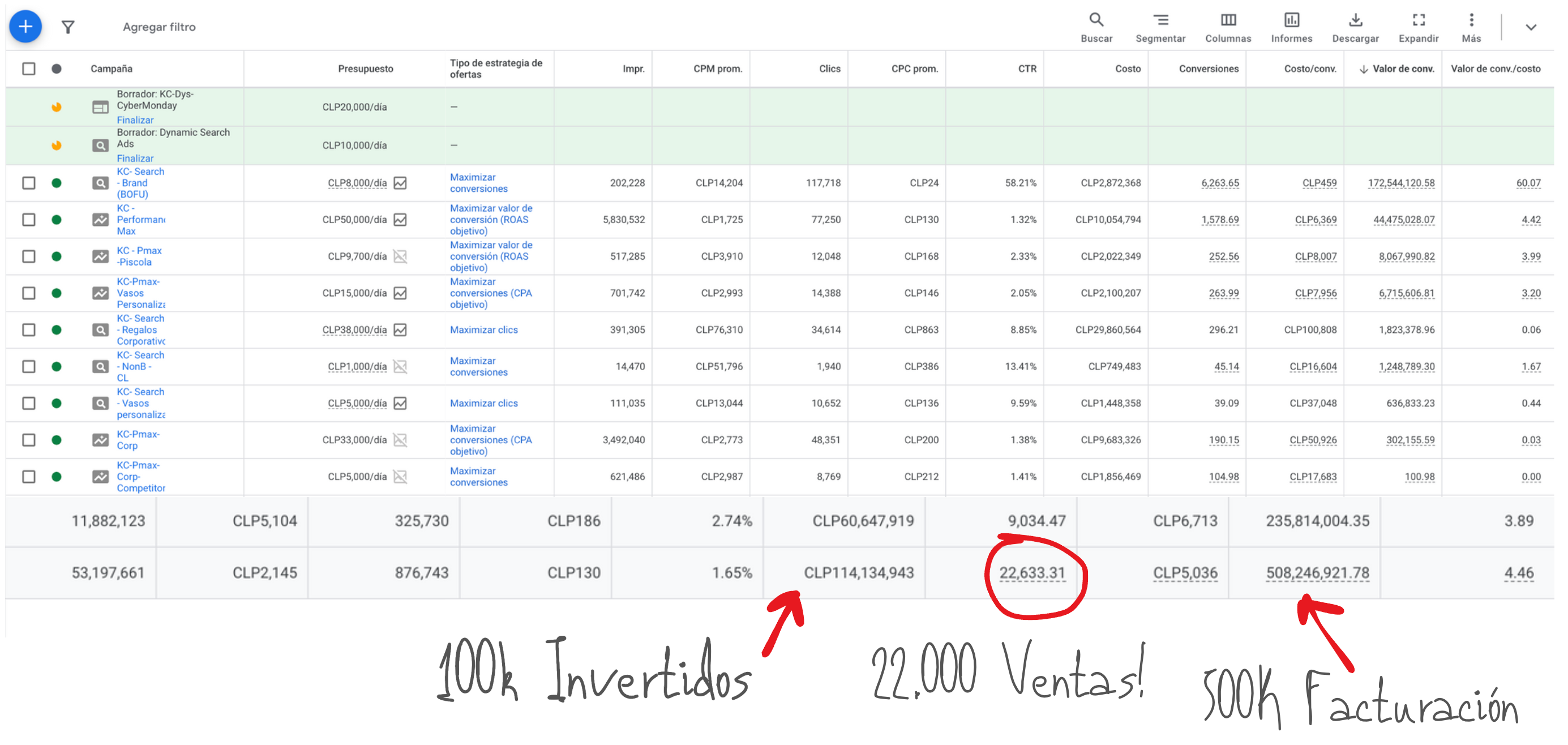Click Finalizar link for Dynamic Search Ads draft
This screenshot has width=1568, height=745.
tap(135, 159)
